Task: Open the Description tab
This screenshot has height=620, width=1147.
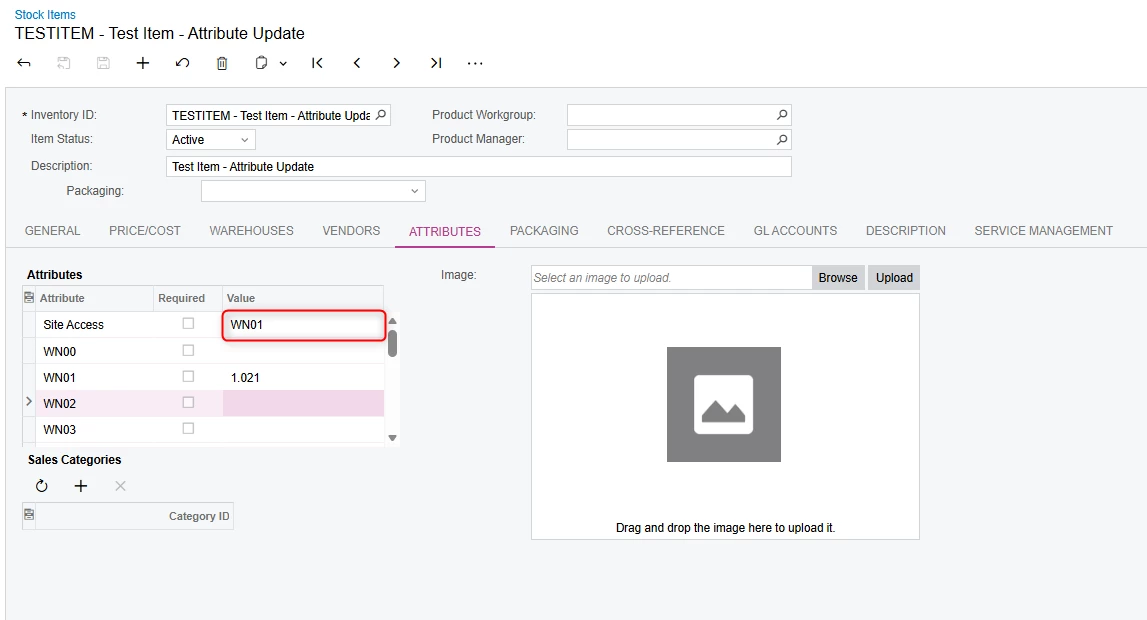Action: click(906, 230)
